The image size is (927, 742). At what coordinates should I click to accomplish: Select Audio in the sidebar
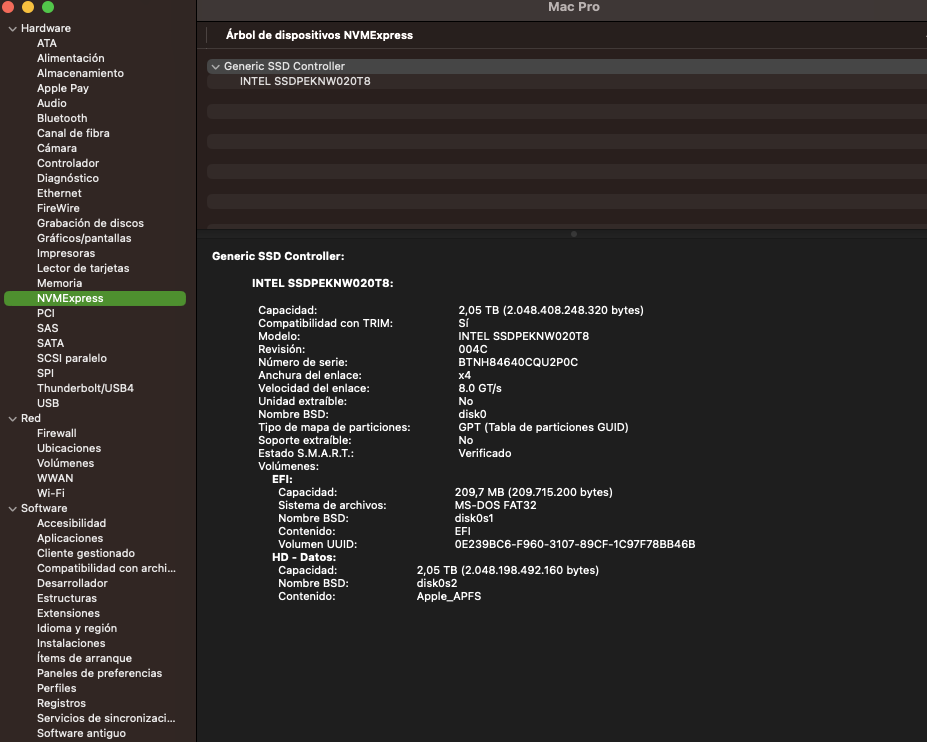(x=51, y=103)
